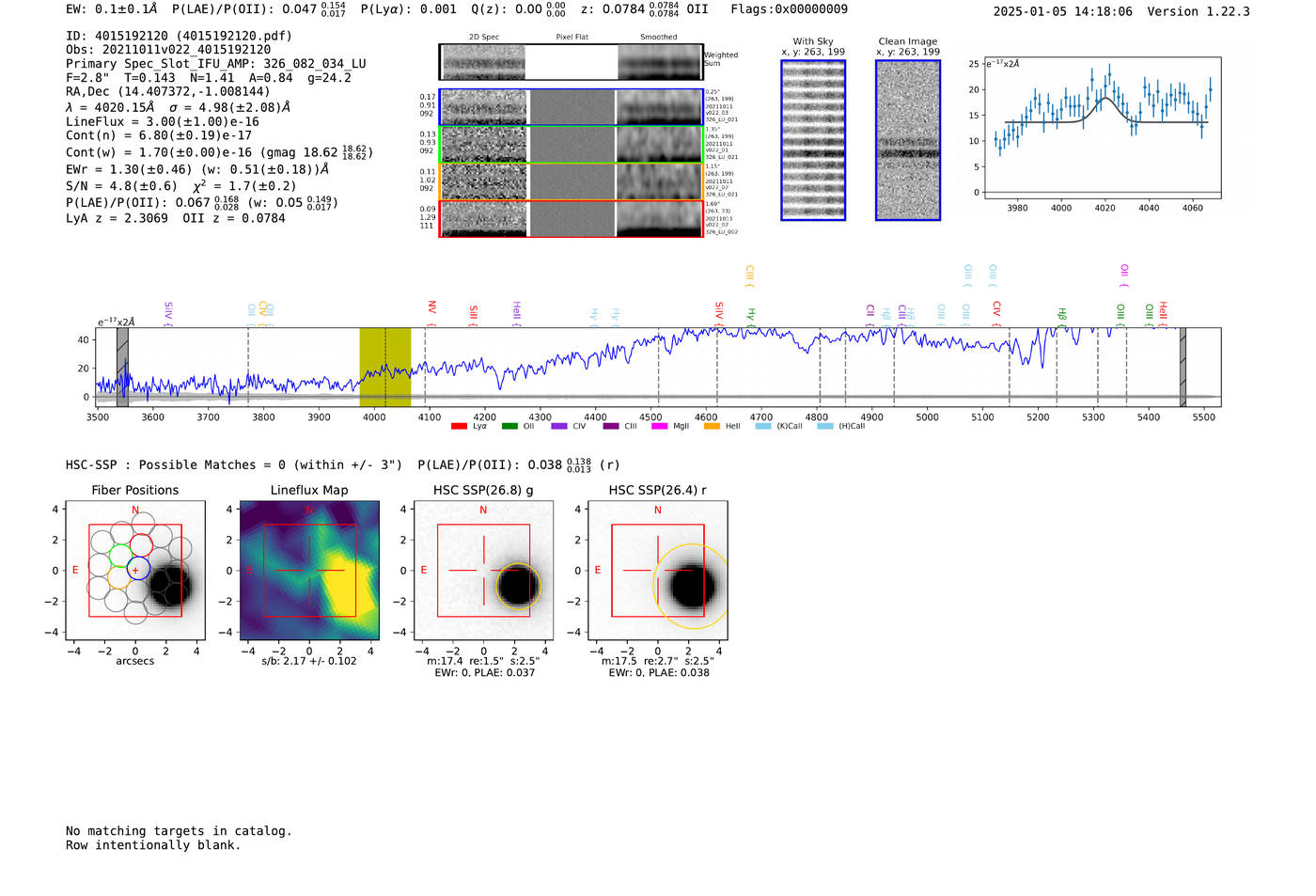Click the large yellow aperture circle in the r image
This screenshot has height=896, width=1316.
point(691,586)
